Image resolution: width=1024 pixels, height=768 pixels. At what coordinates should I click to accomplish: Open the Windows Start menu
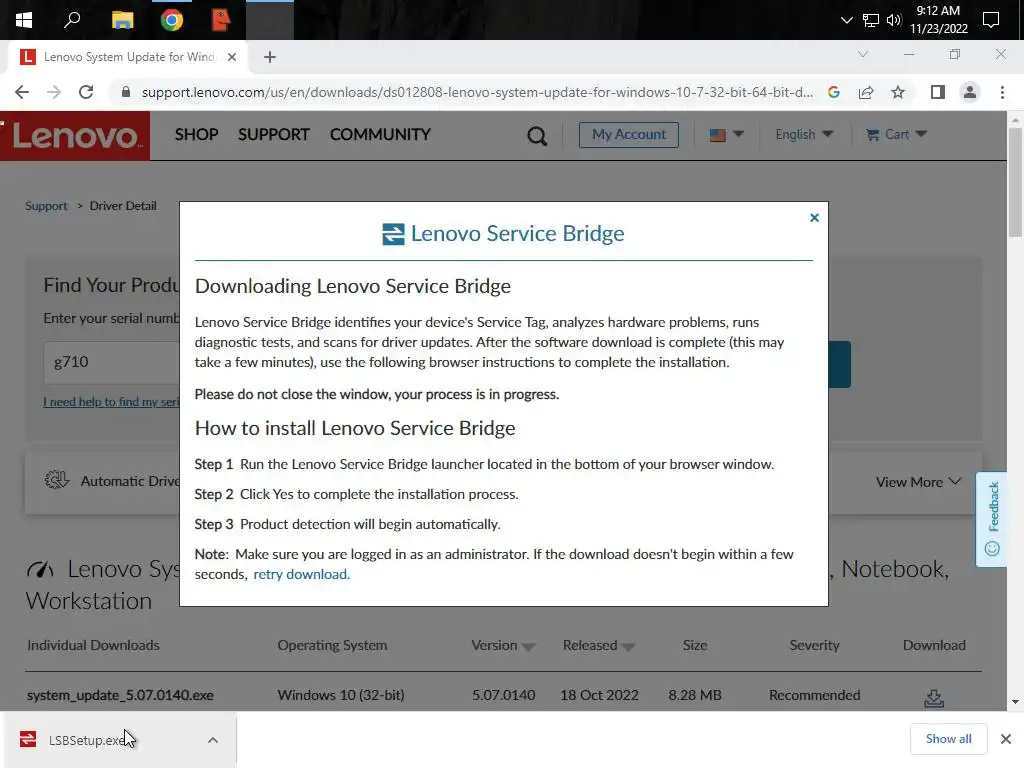point(24,20)
